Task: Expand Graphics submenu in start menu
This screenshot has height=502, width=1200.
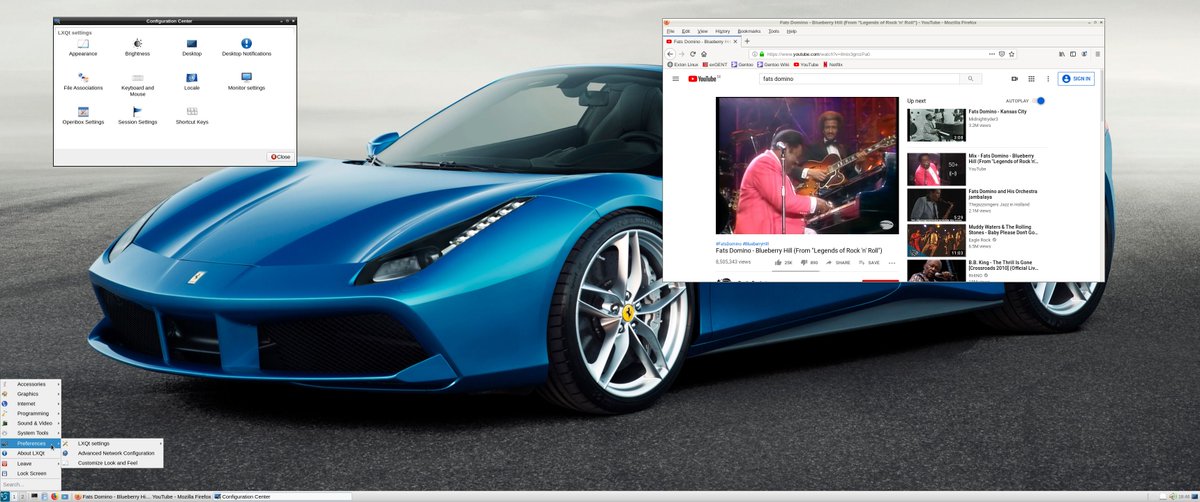Action: (31, 394)
